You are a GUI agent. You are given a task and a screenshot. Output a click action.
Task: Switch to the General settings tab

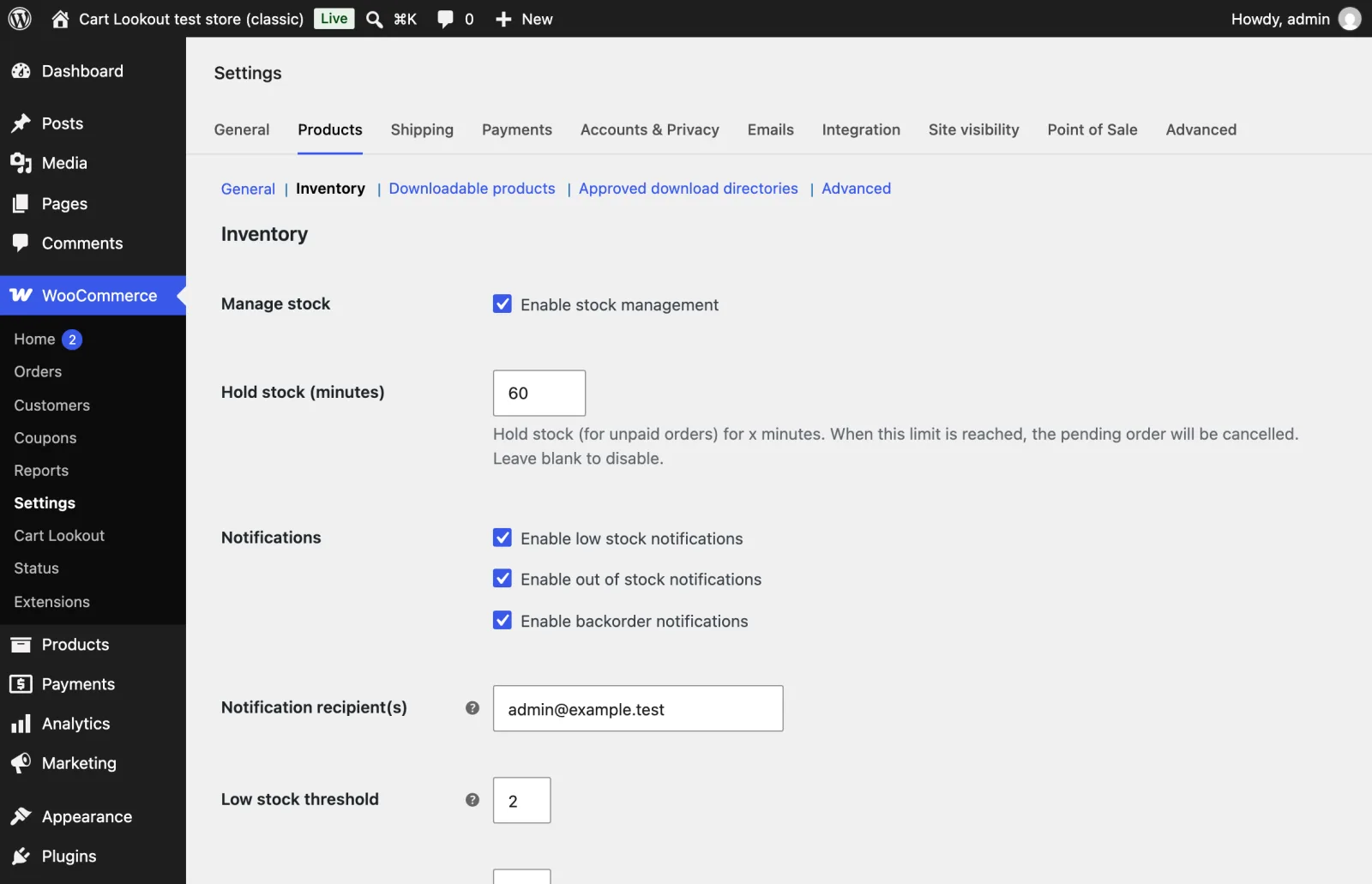point(242,129)
